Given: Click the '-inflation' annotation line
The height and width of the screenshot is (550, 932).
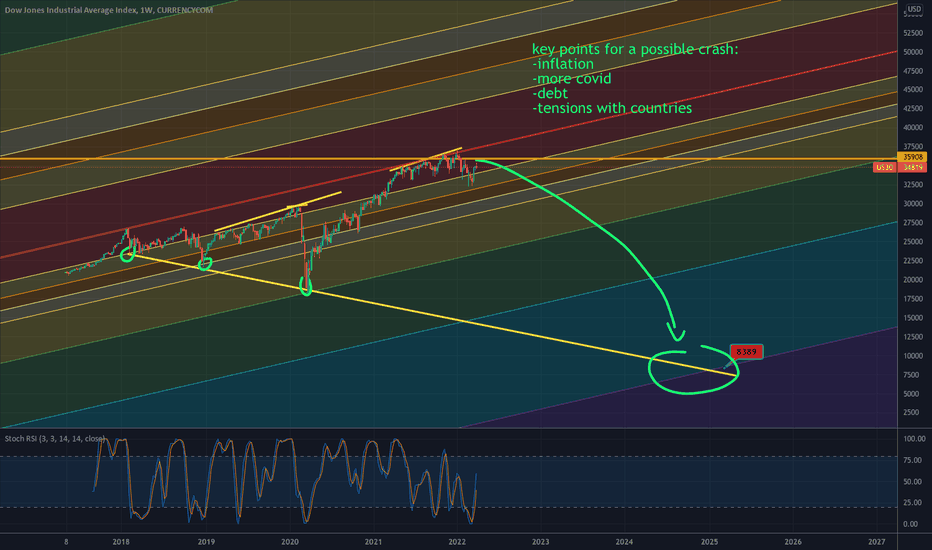Looking at the screenshot, I should pyautogui.click(x=563, y=64).
